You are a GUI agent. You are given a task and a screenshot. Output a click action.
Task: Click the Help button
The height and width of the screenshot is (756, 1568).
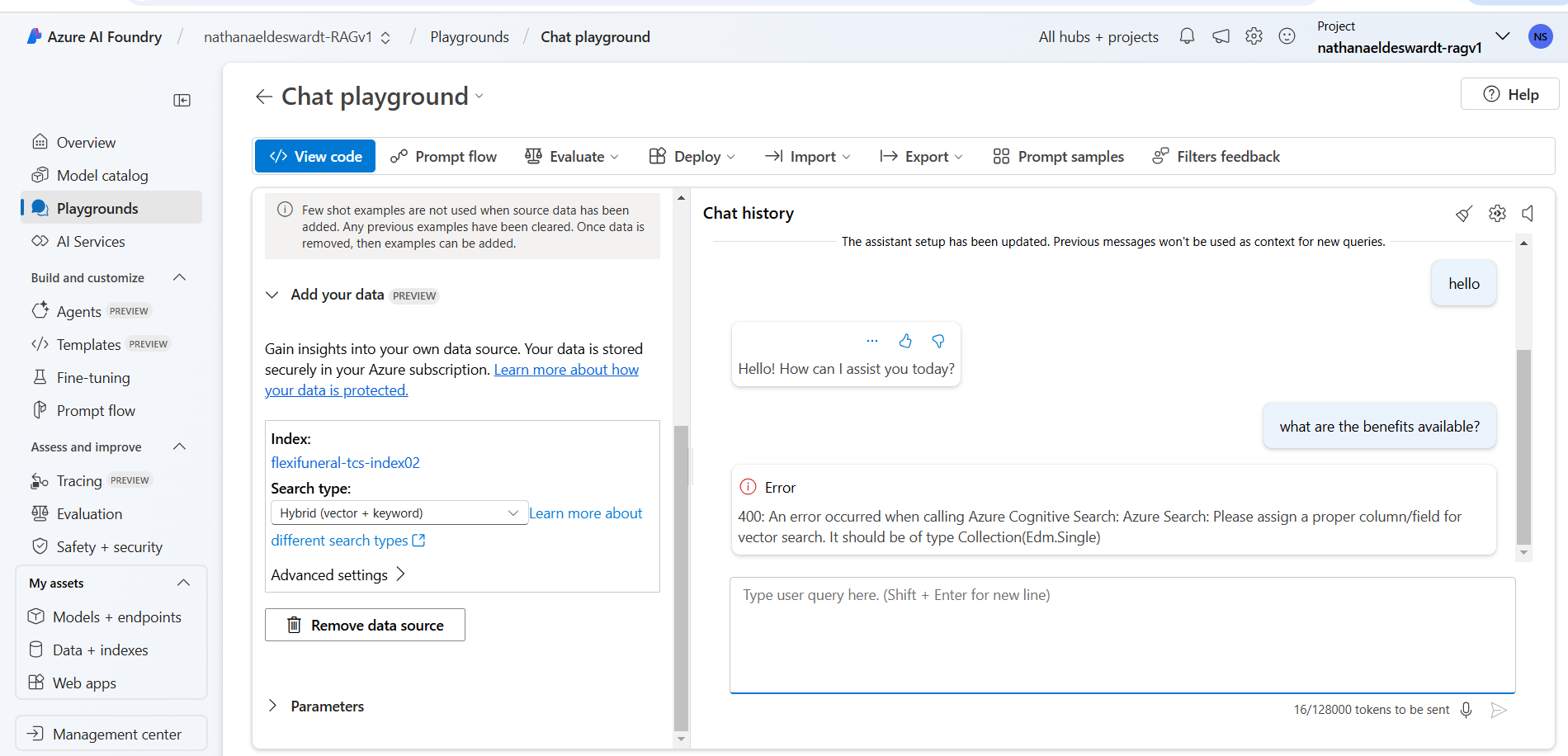[x=1509, y=94]
